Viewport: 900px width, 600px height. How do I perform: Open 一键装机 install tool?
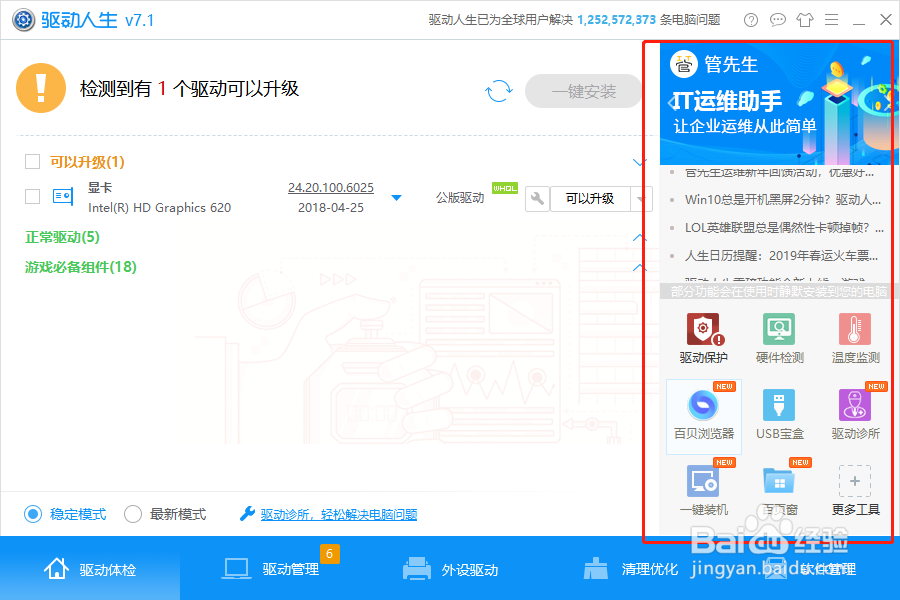click(703, 490)
